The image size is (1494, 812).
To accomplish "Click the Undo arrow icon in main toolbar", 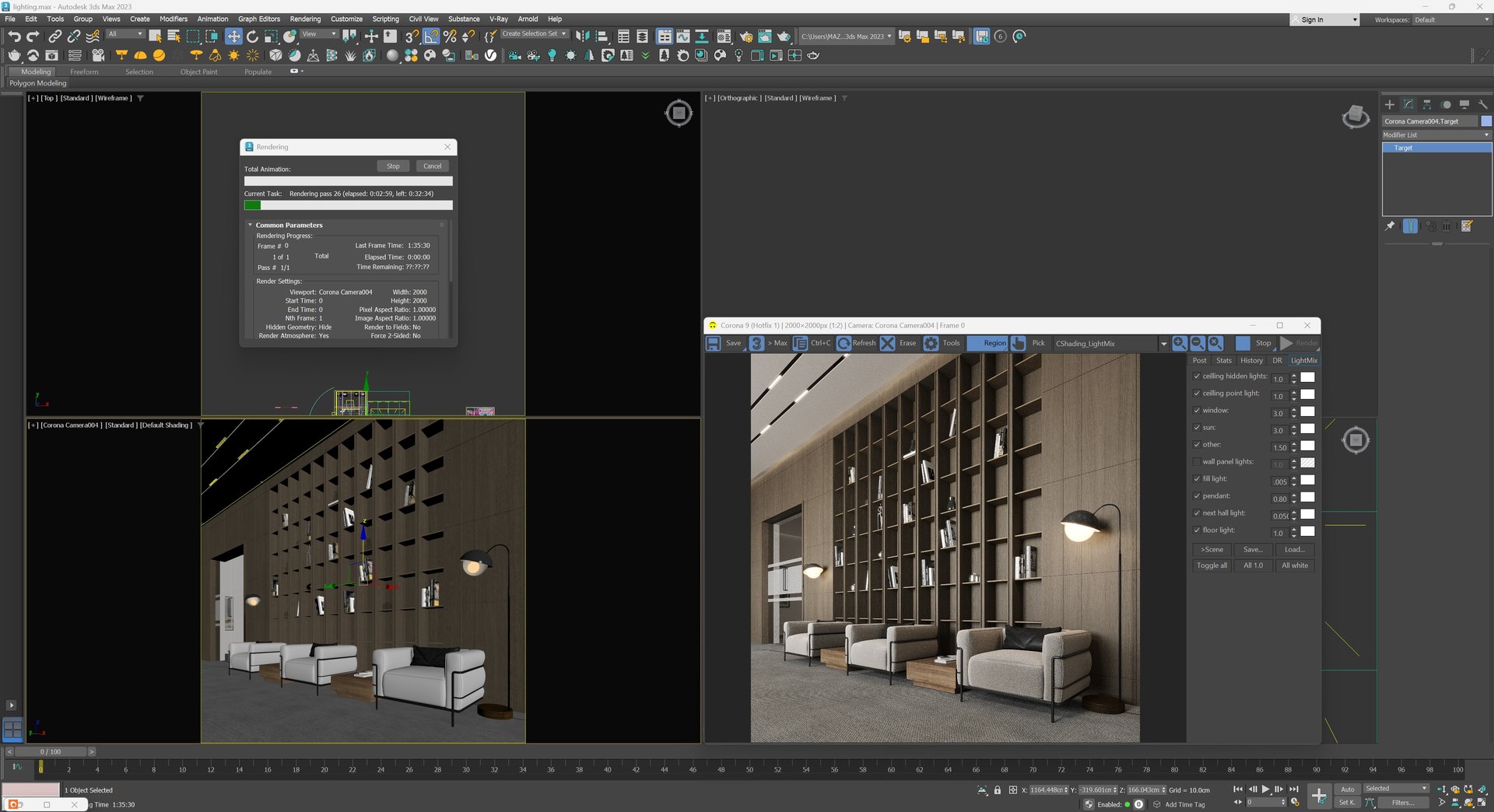I will pyautogui.click(x=14, y=36).
